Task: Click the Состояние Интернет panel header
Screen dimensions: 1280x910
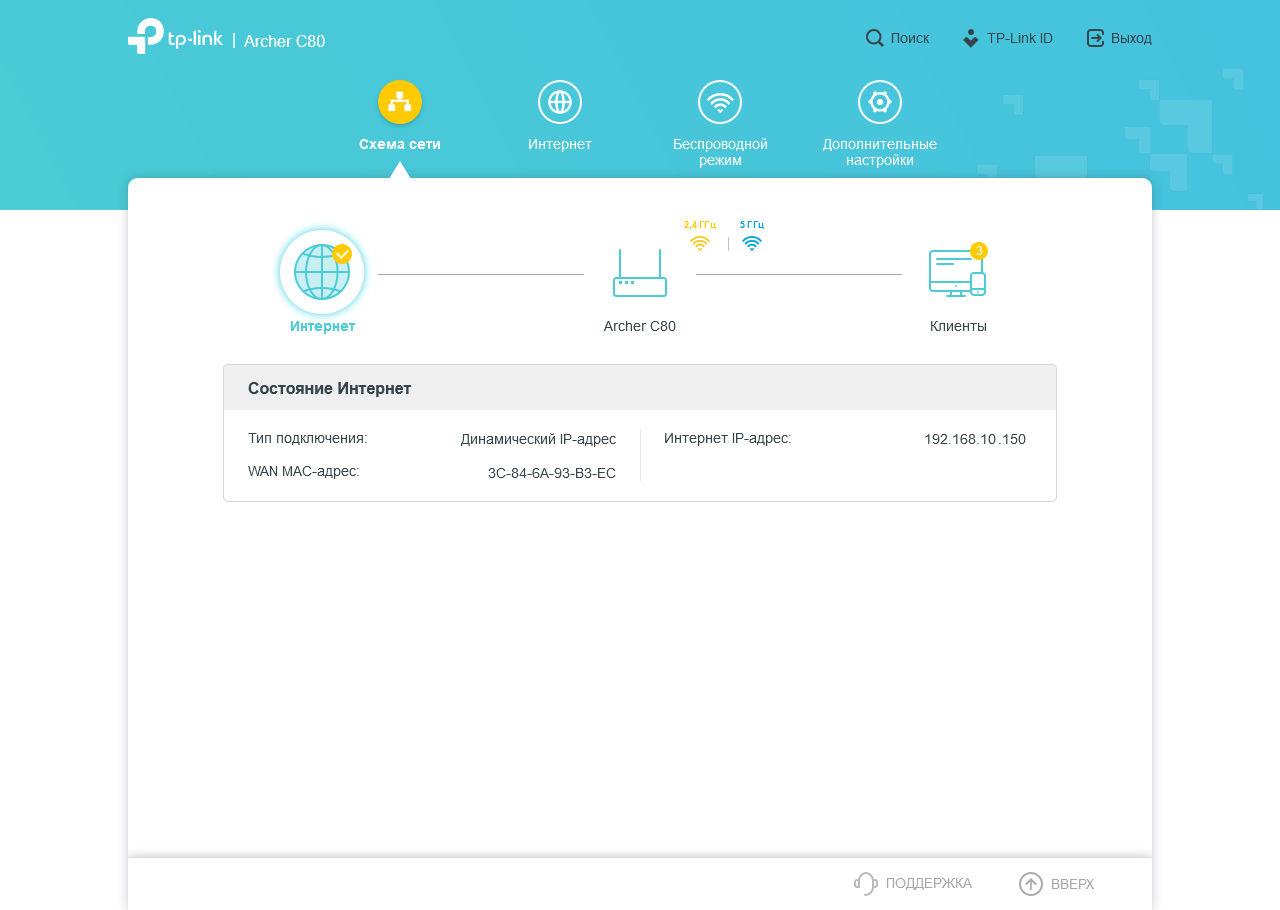Action: pos(640,388)
